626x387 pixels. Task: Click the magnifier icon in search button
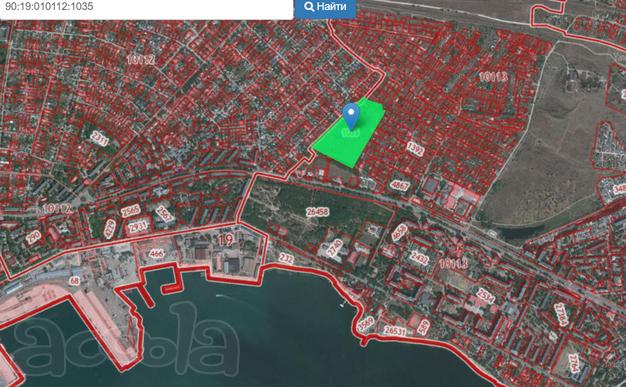pos(309,6)
